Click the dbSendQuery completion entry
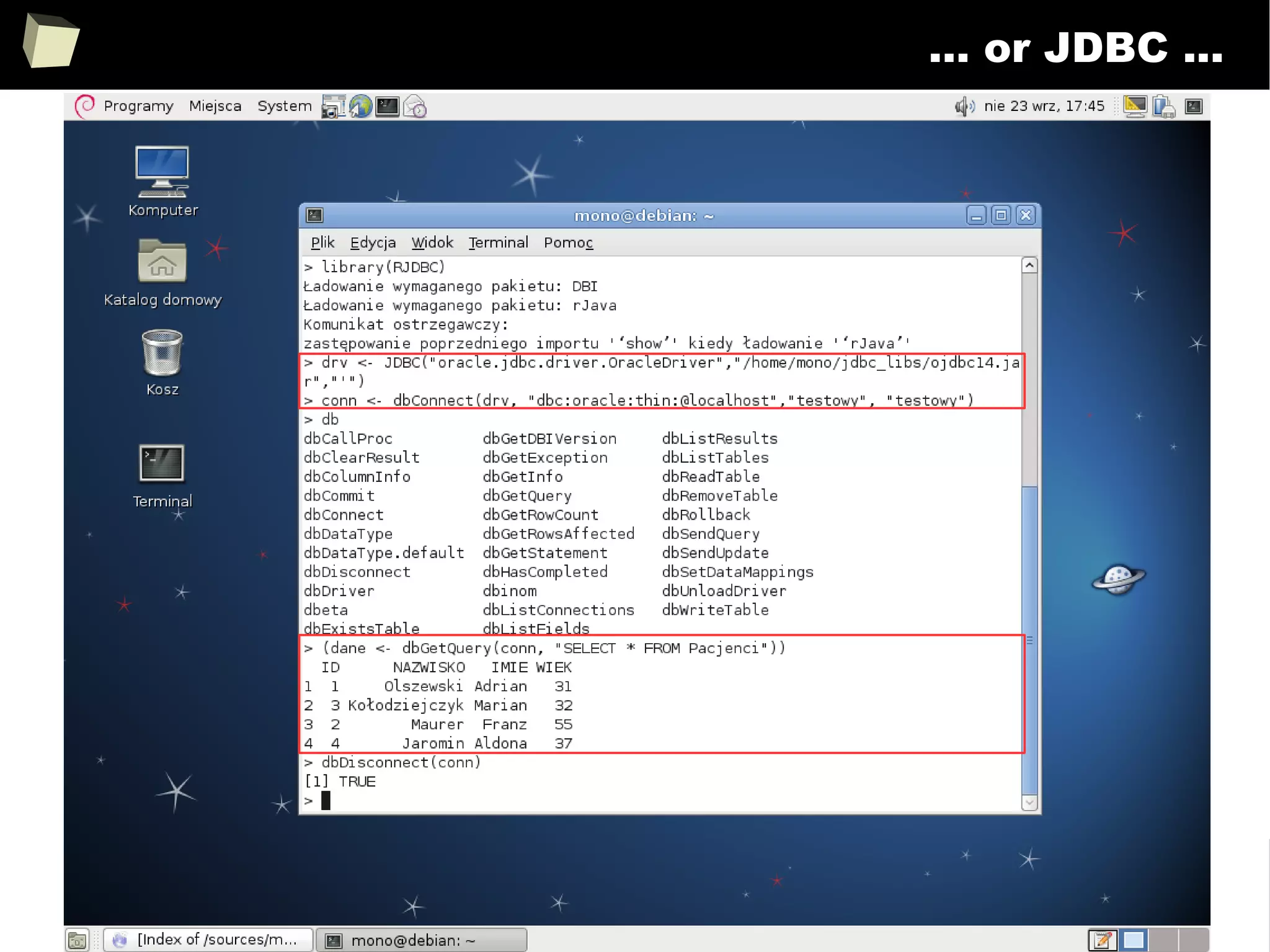Screen dimensions: 1270x952 [711, 533]
